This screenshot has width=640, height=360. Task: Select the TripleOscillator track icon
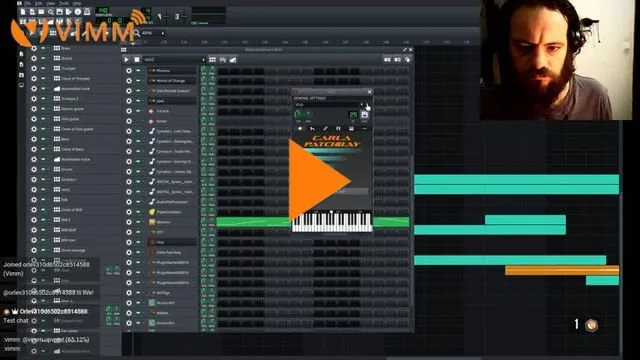[x=152, y=212]
